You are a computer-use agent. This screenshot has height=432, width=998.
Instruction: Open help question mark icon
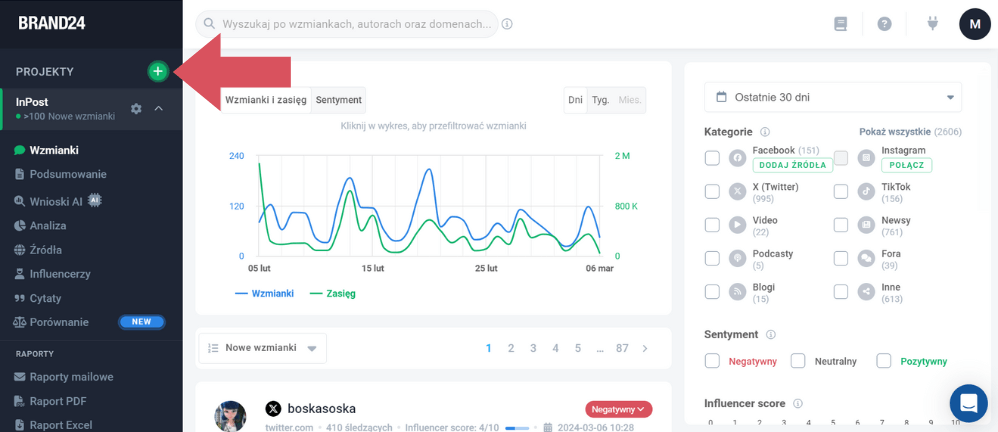click(884, 24)
